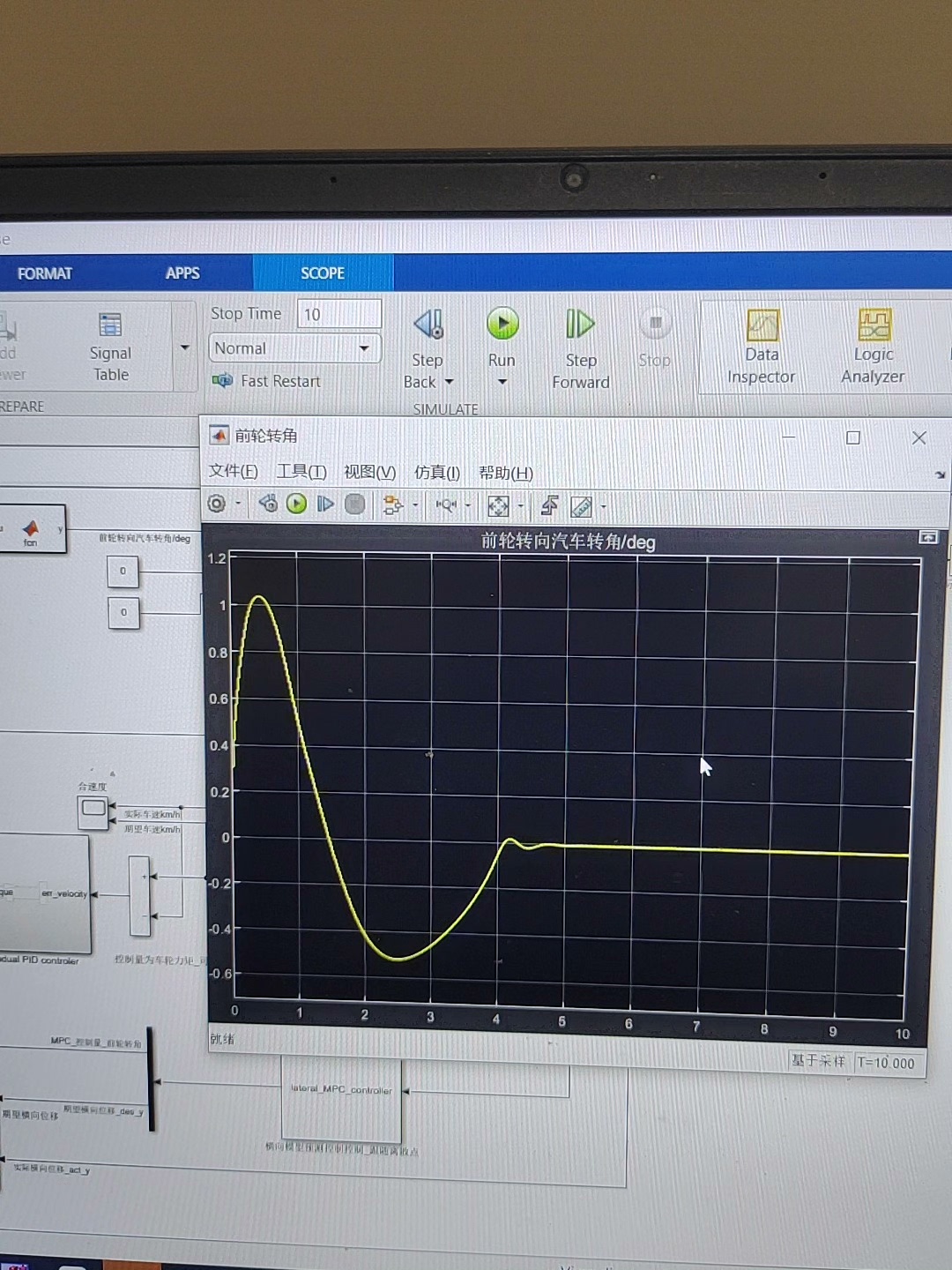The width and height of the screenshot is (952, 1270).
Task: Click the scale axes limits icon
Action: [x=498, y=505]
